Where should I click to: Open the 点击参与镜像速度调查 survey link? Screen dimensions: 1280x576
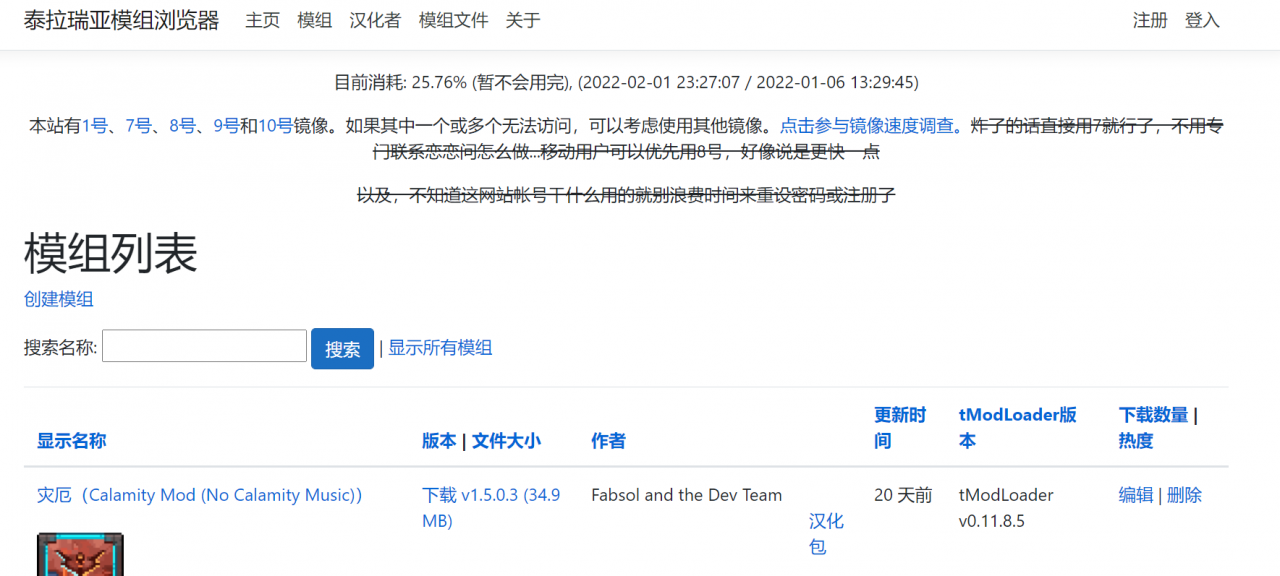(x=866, y=126)
